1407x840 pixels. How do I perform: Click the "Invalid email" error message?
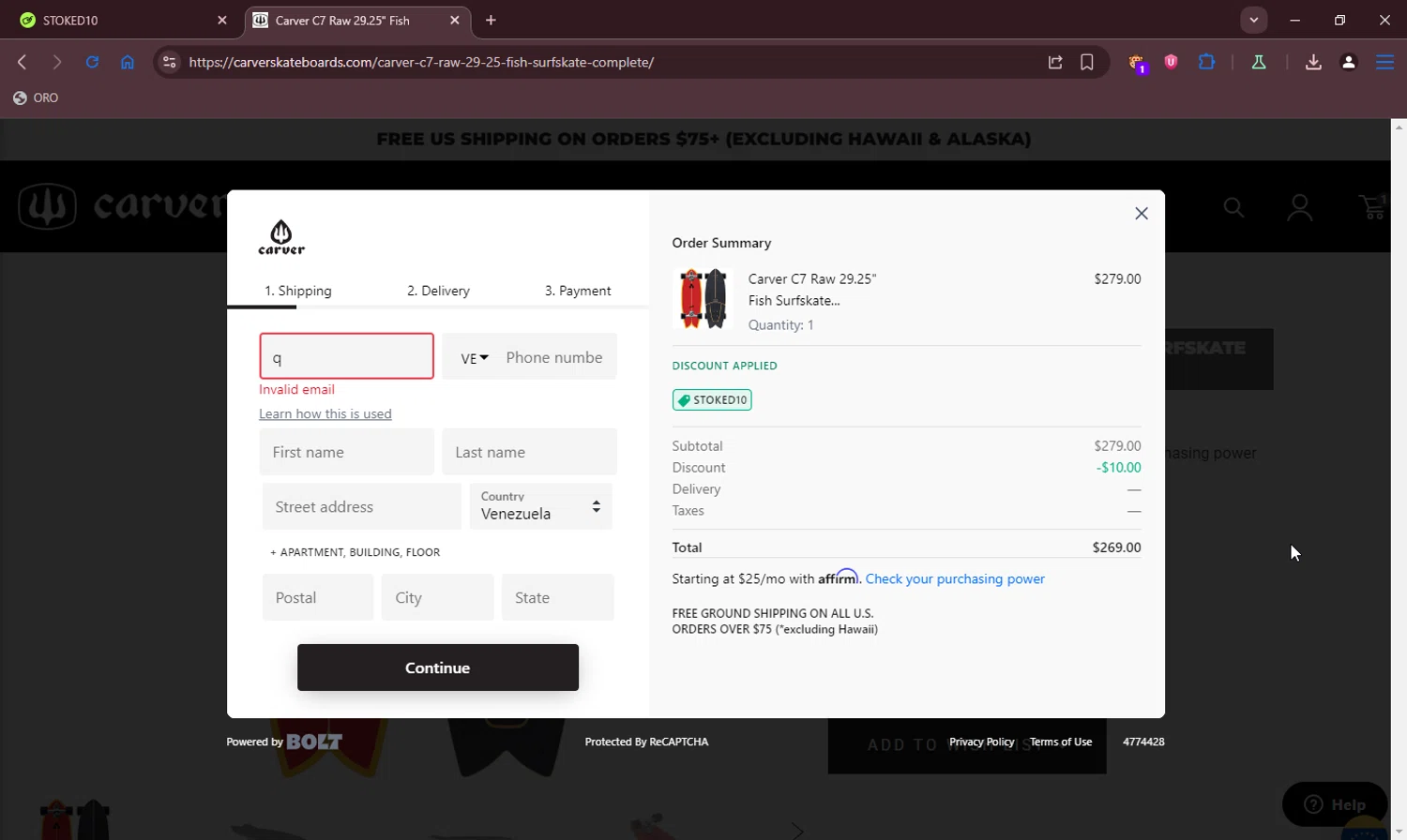(x=296, y=389)
